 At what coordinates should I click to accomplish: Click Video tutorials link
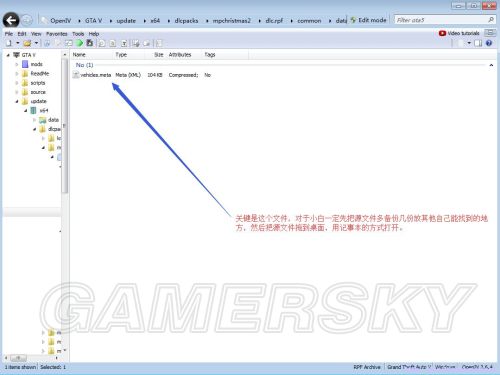pos(463,33)
